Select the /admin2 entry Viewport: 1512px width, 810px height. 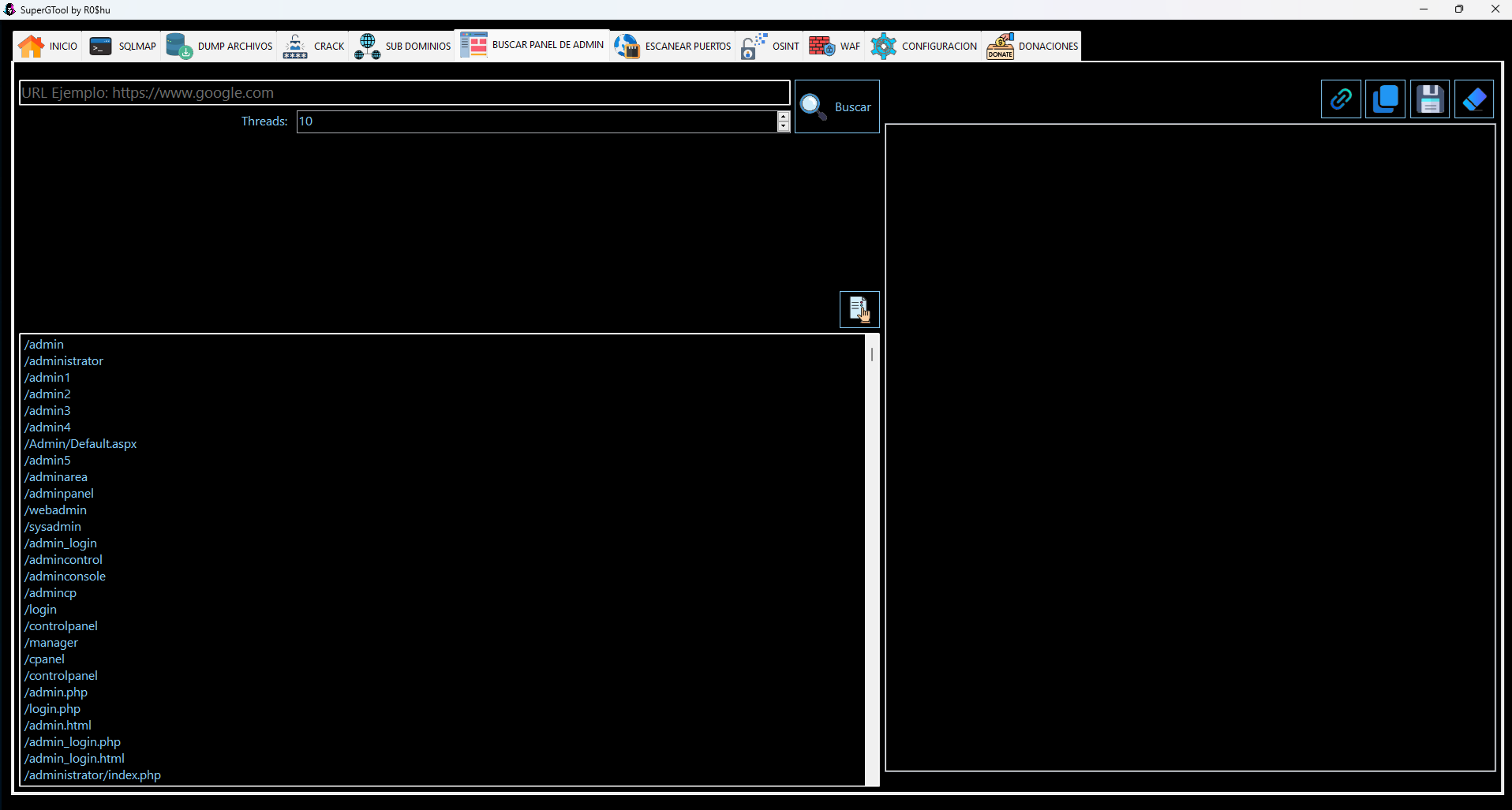(x=47, y=394)
